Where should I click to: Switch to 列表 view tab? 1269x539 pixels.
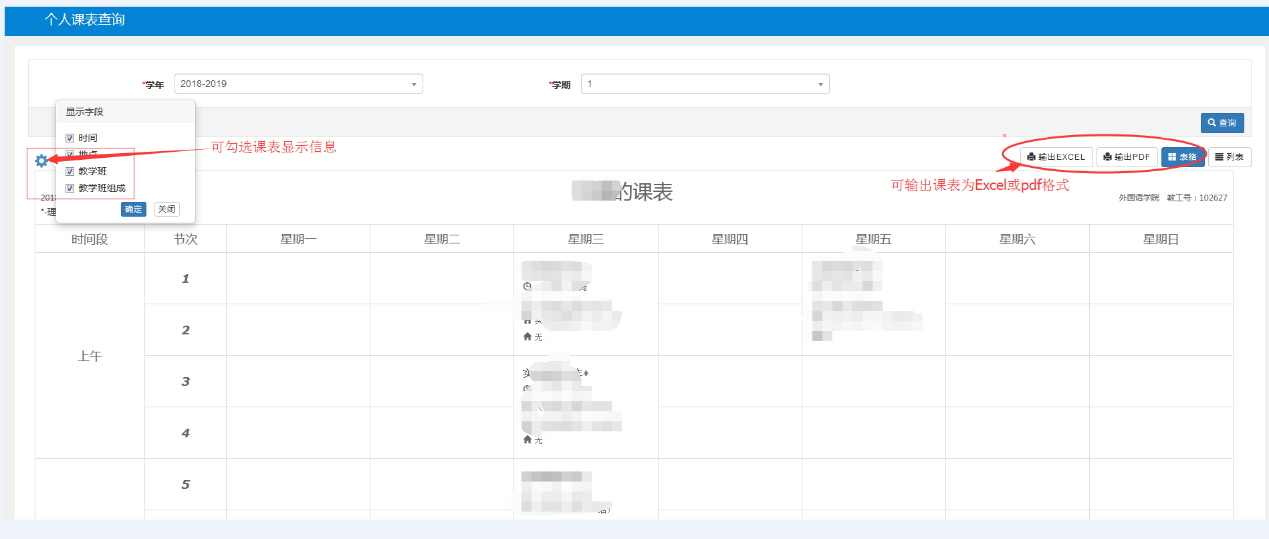pos(1230,157)
